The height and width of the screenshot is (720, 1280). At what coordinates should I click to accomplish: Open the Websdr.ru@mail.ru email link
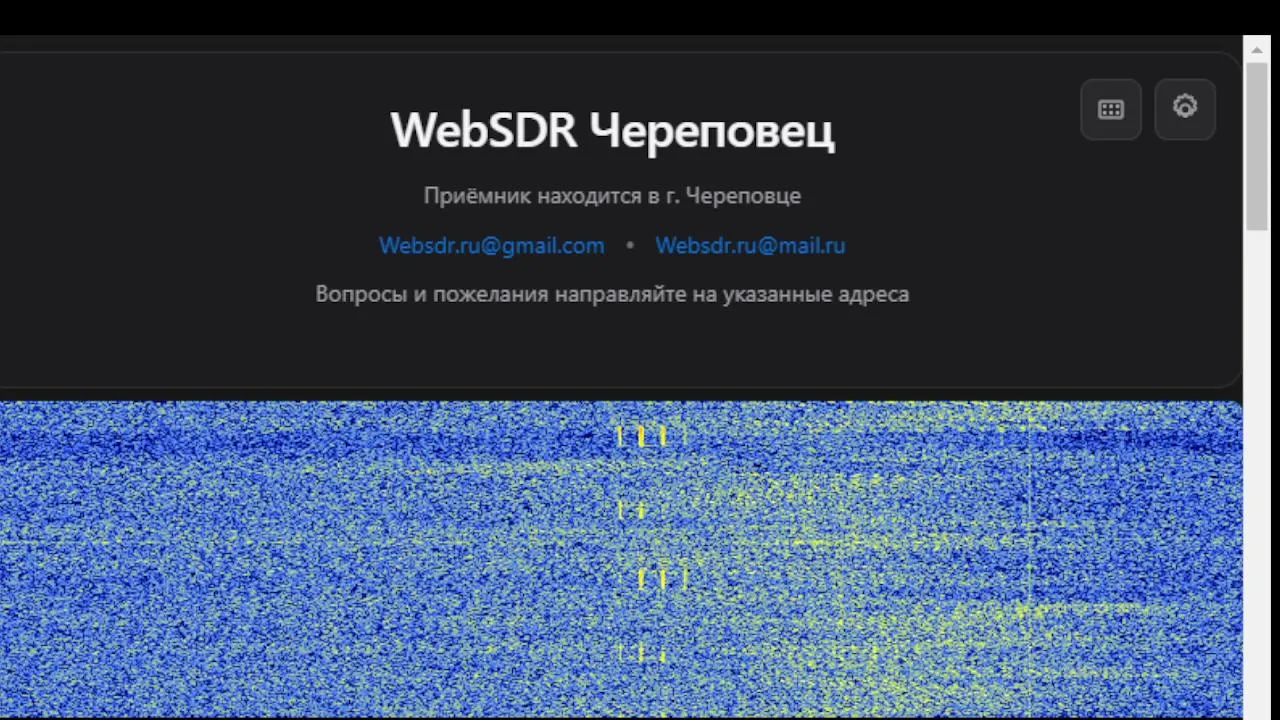(x=750, y=245)
